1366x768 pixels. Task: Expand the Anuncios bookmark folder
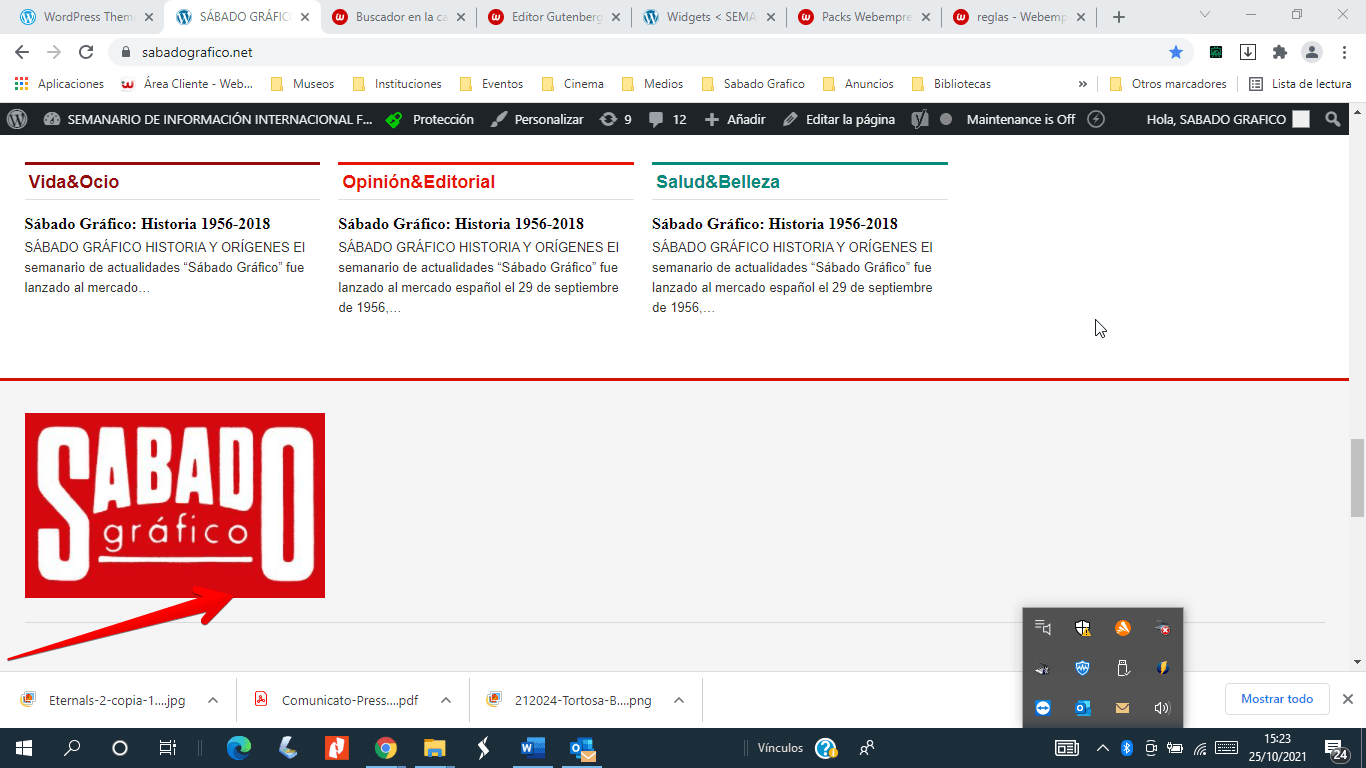click(x=857, y=84)
